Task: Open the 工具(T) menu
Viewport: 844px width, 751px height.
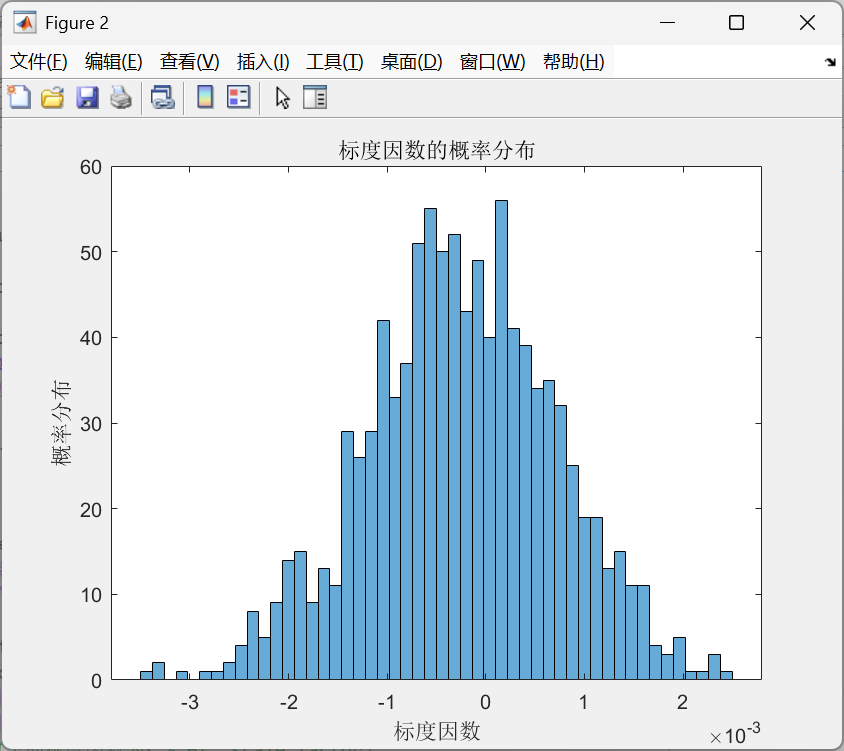Action: point(335,62)
